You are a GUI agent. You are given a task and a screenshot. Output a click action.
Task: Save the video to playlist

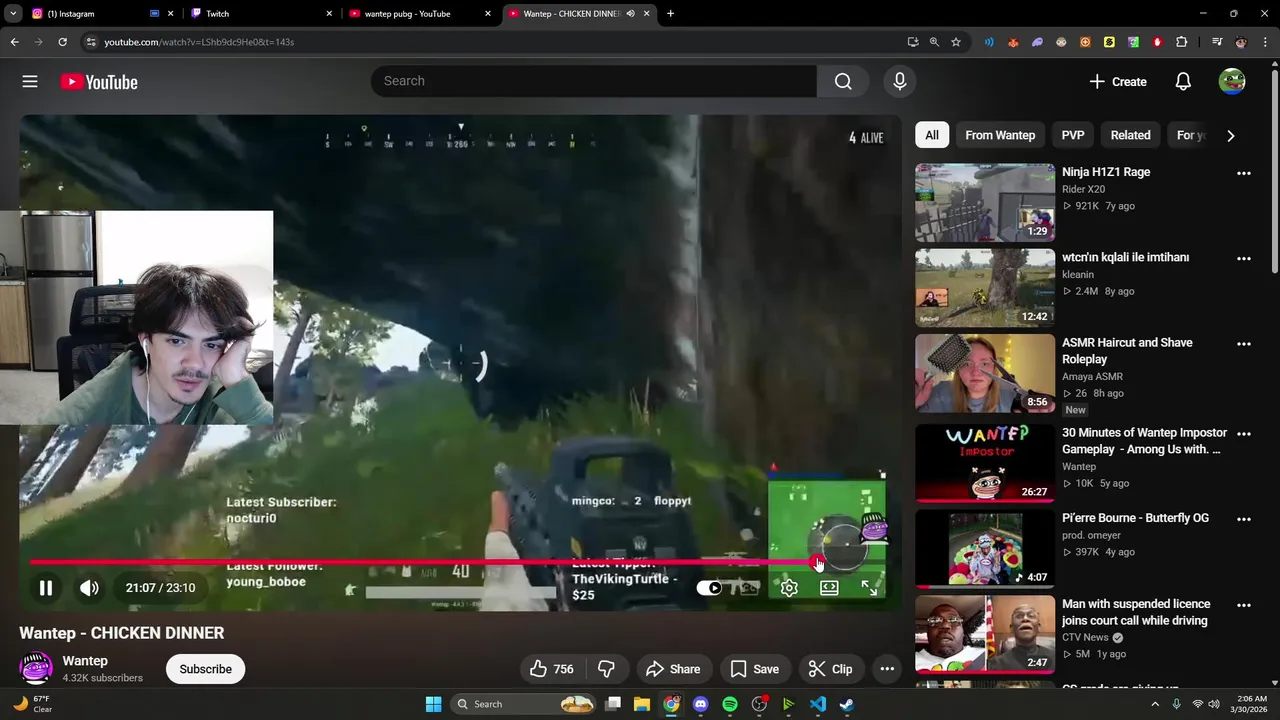(x=754, y=669)
